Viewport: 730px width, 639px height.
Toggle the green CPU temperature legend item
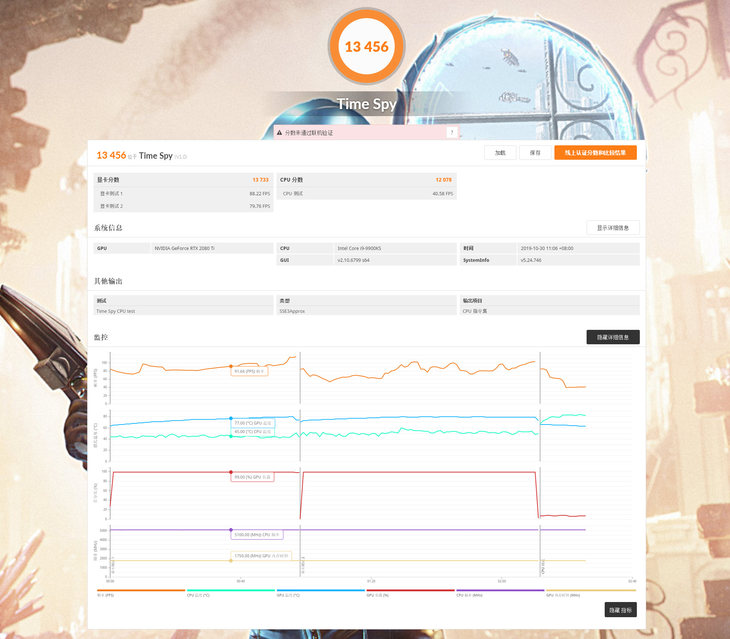(x=231, y=592)
